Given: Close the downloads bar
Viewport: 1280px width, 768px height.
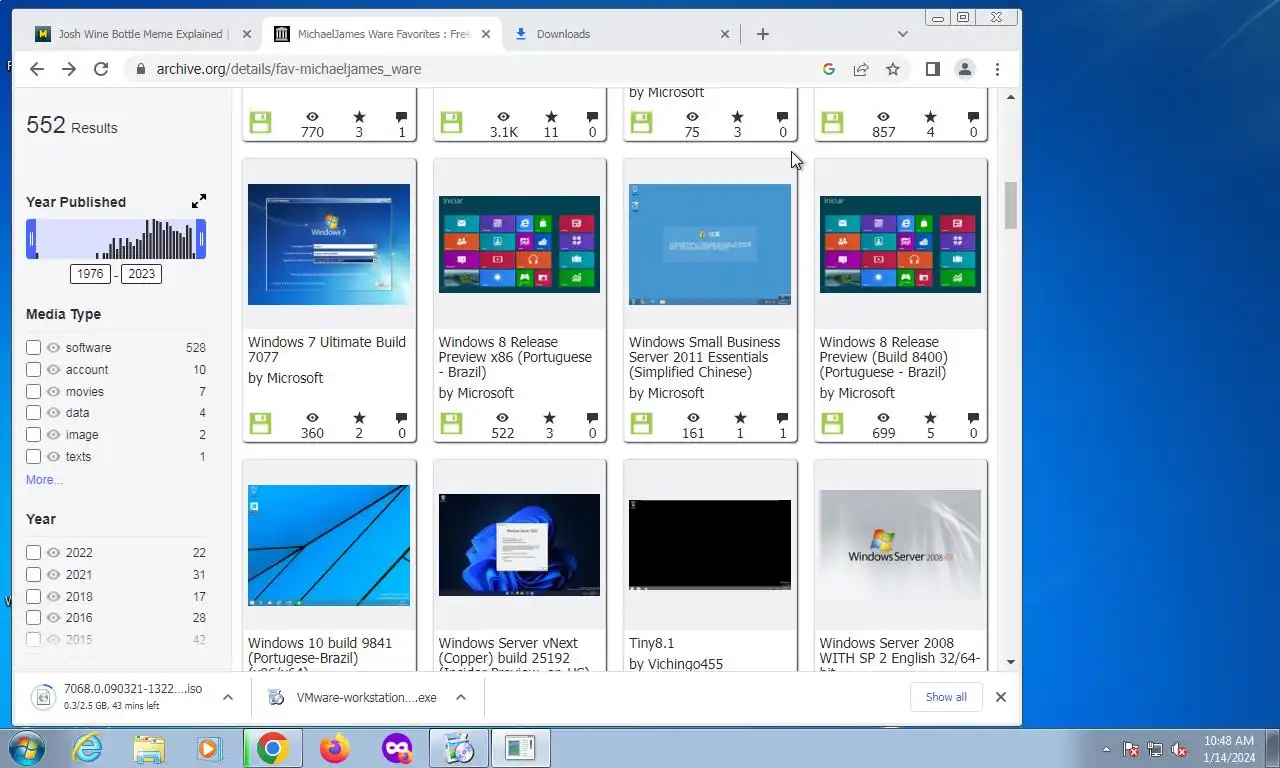Looking at the screenshot, I should click(1000, 697).
